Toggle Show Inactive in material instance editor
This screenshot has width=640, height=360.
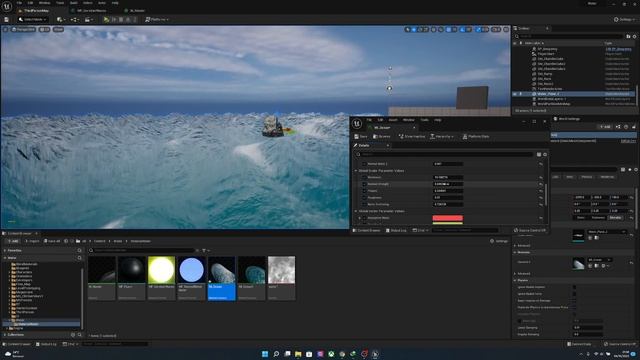[x=412, y=136]
